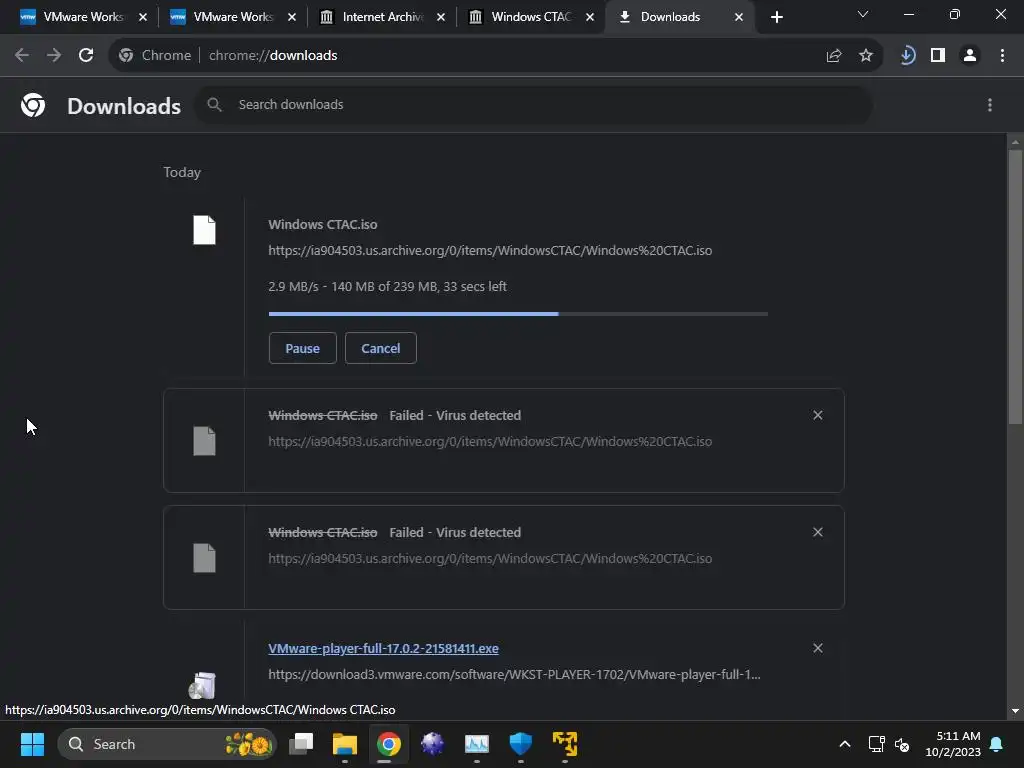Open Task View from taskbar

click(x=301, y=744)
